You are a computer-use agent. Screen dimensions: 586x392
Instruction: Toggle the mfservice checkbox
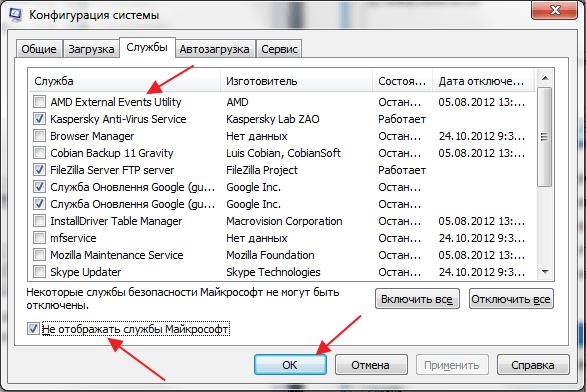pos(39,238)
